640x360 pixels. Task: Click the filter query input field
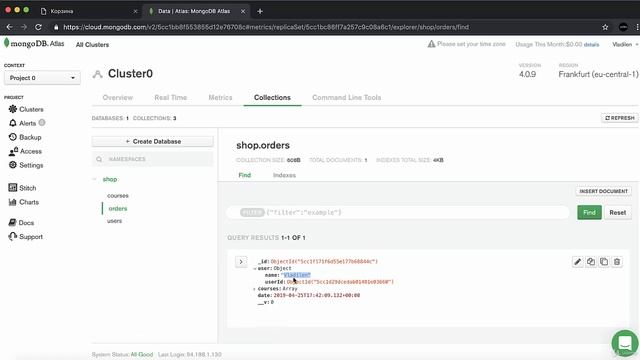click(398, 212)
